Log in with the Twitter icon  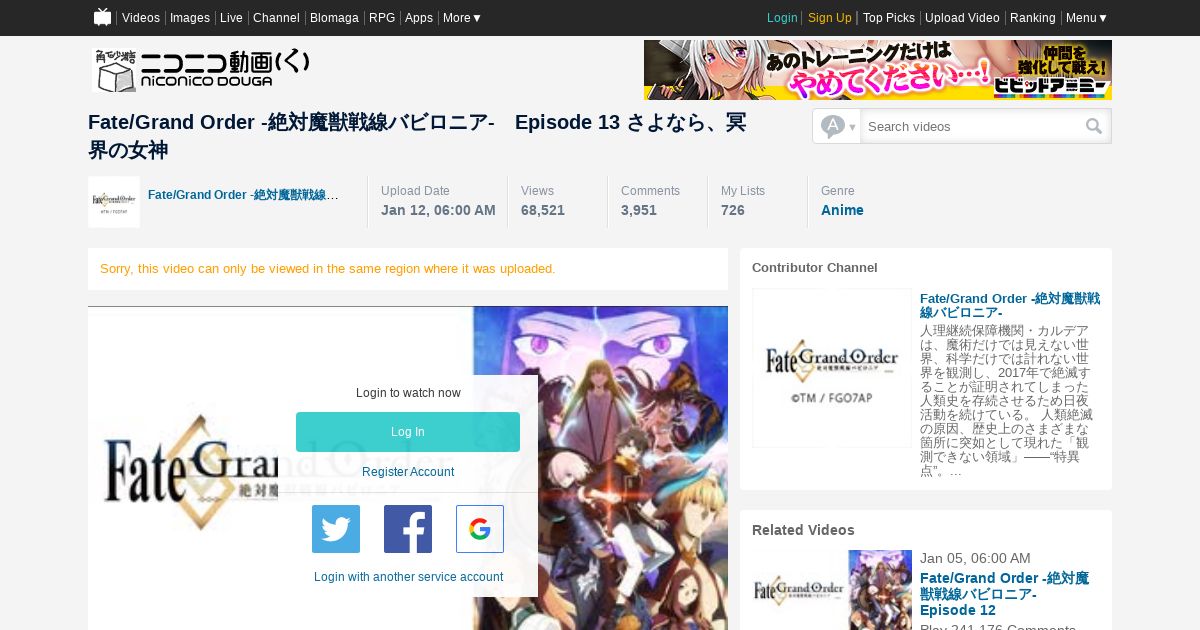336,529
